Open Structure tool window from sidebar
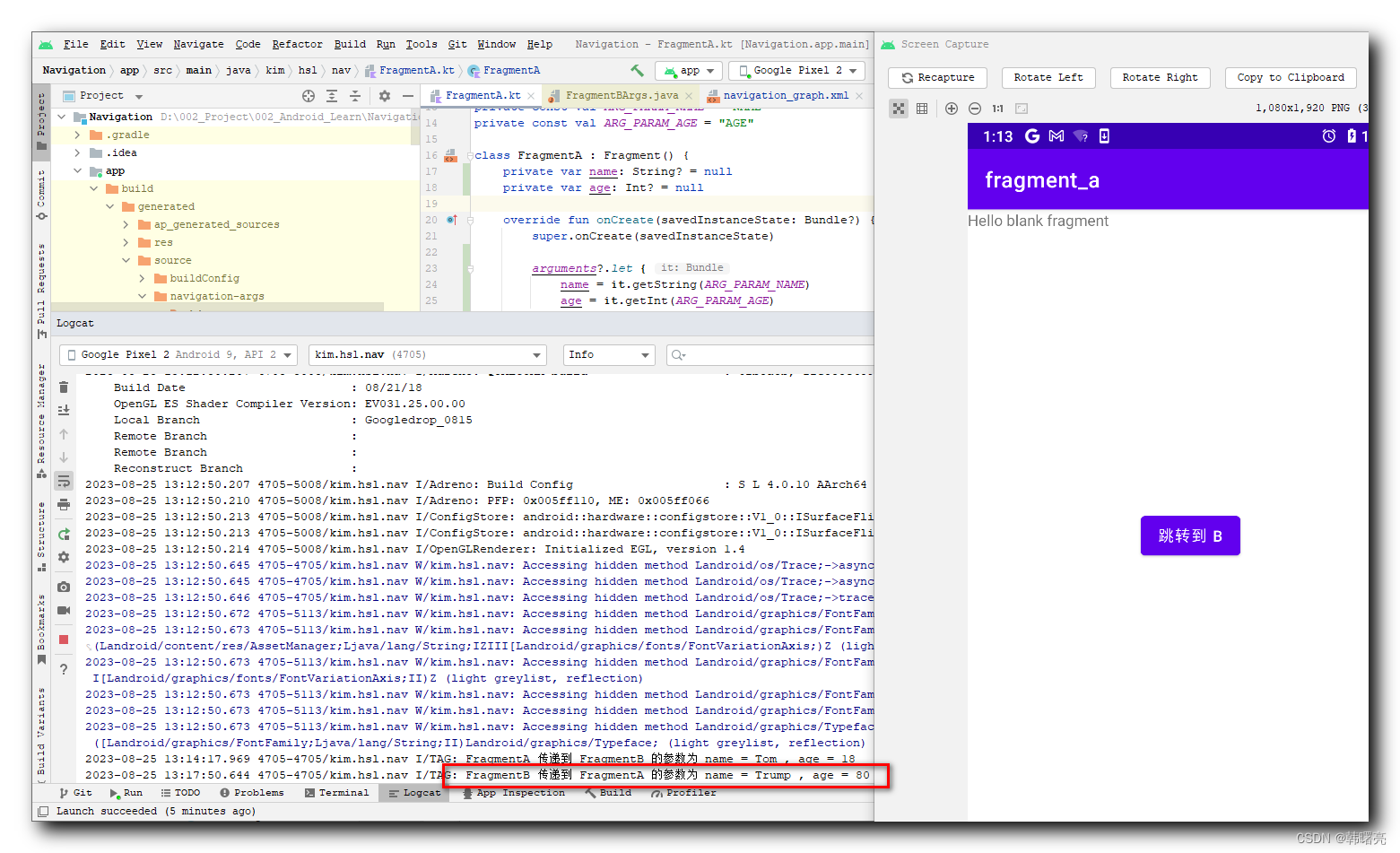 pos(41,536)
